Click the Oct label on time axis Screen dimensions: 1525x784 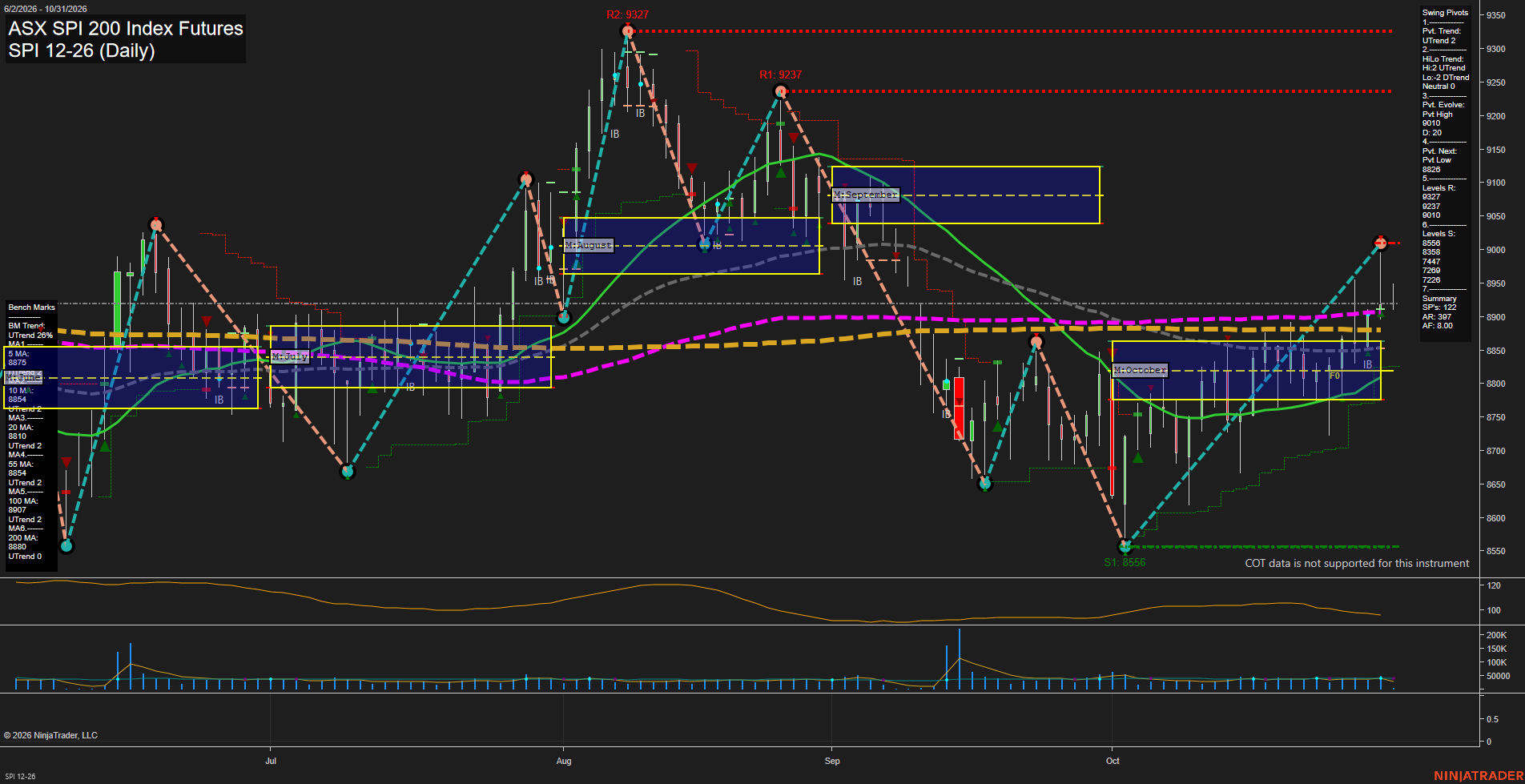(1113, 761)
